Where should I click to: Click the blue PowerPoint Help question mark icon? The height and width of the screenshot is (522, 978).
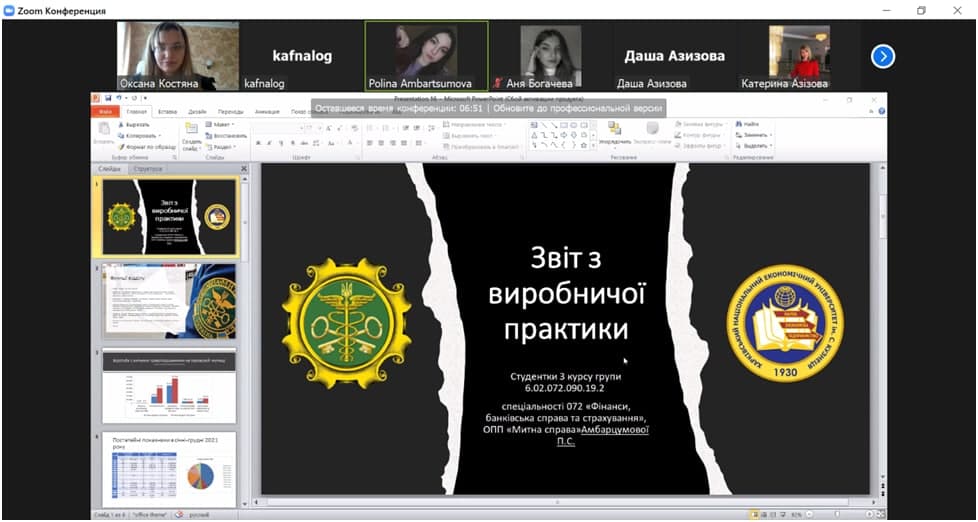881,111
